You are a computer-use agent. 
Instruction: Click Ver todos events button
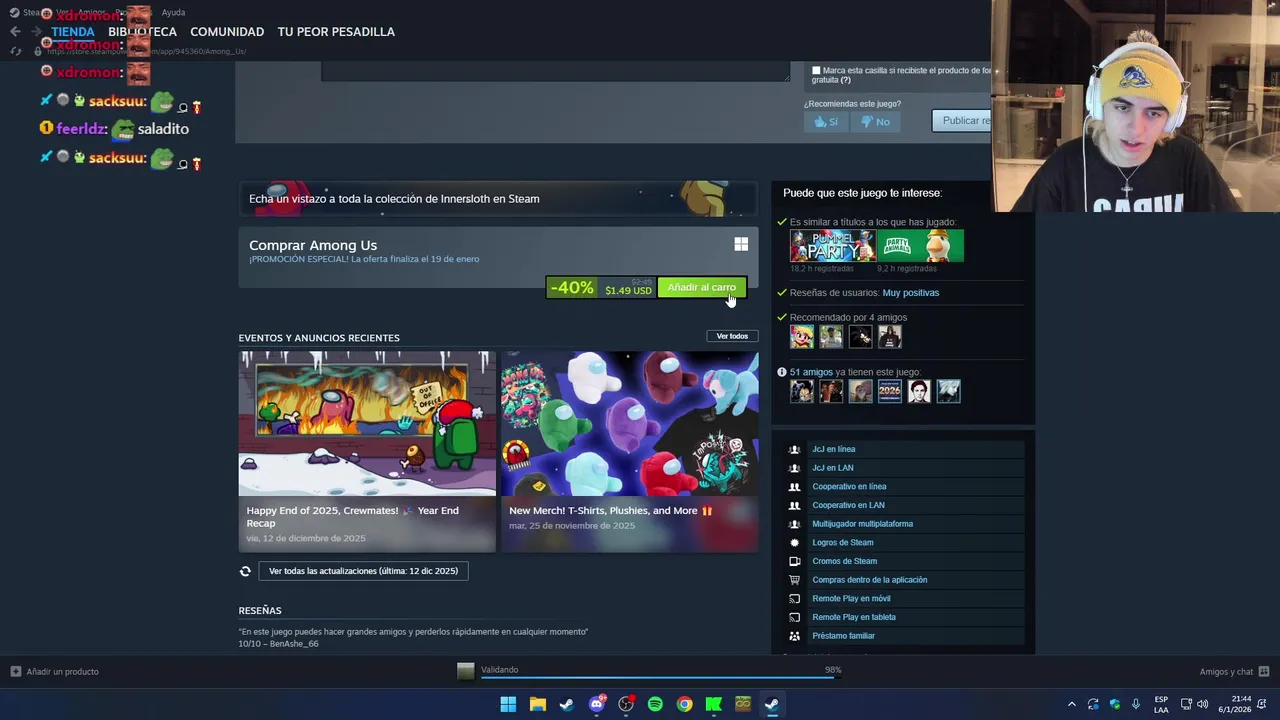732,336
